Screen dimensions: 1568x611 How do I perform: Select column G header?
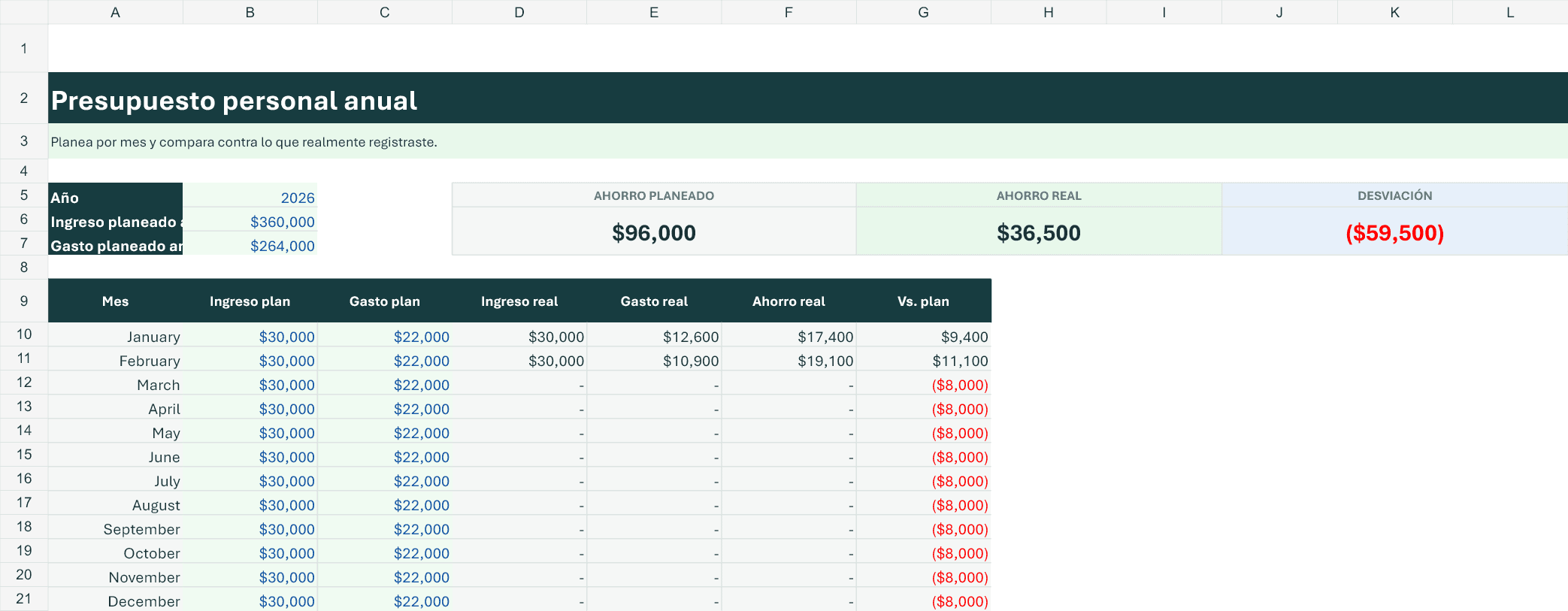click(x=923, y=12)
